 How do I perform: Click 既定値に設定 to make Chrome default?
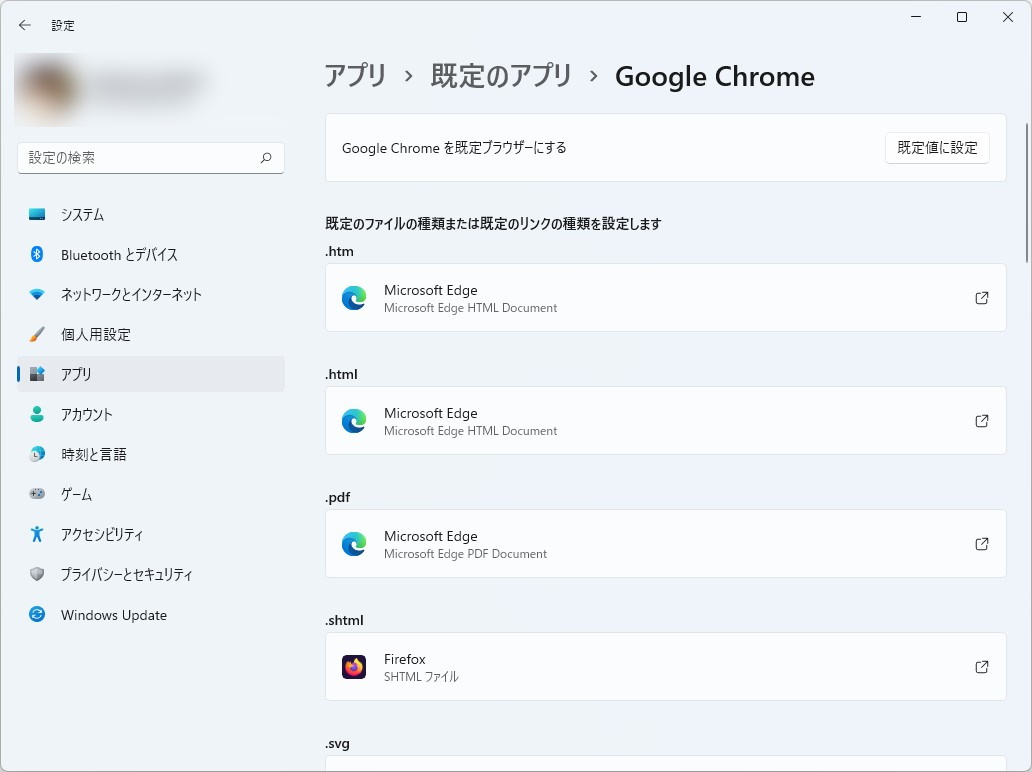(x=936, y=147)
